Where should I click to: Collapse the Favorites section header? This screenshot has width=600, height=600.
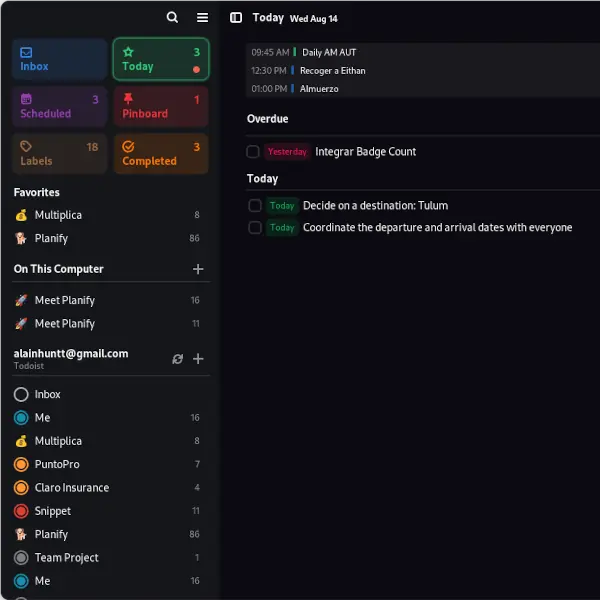[37, 192]
